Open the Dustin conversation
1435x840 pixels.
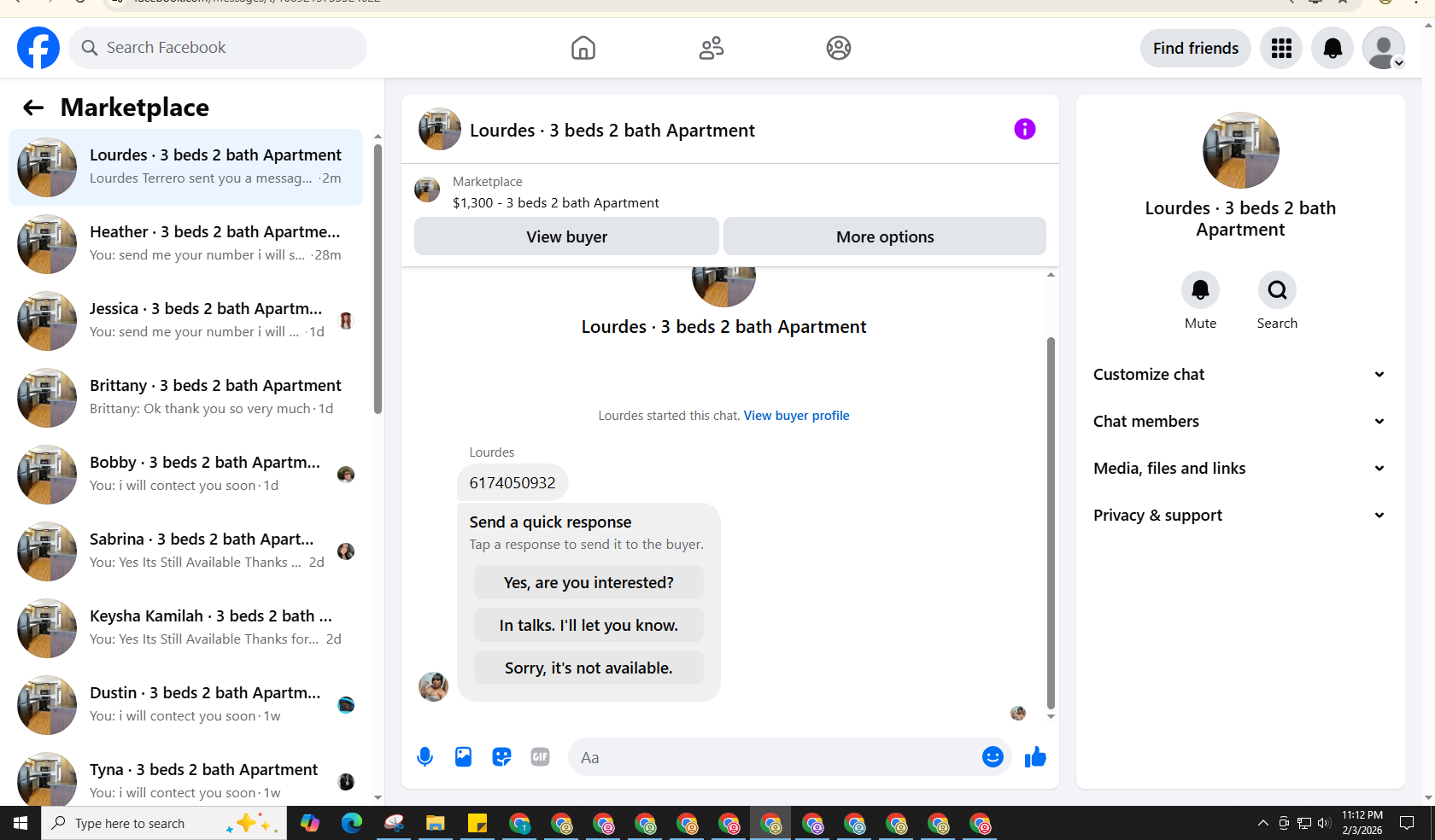(186, 705)
